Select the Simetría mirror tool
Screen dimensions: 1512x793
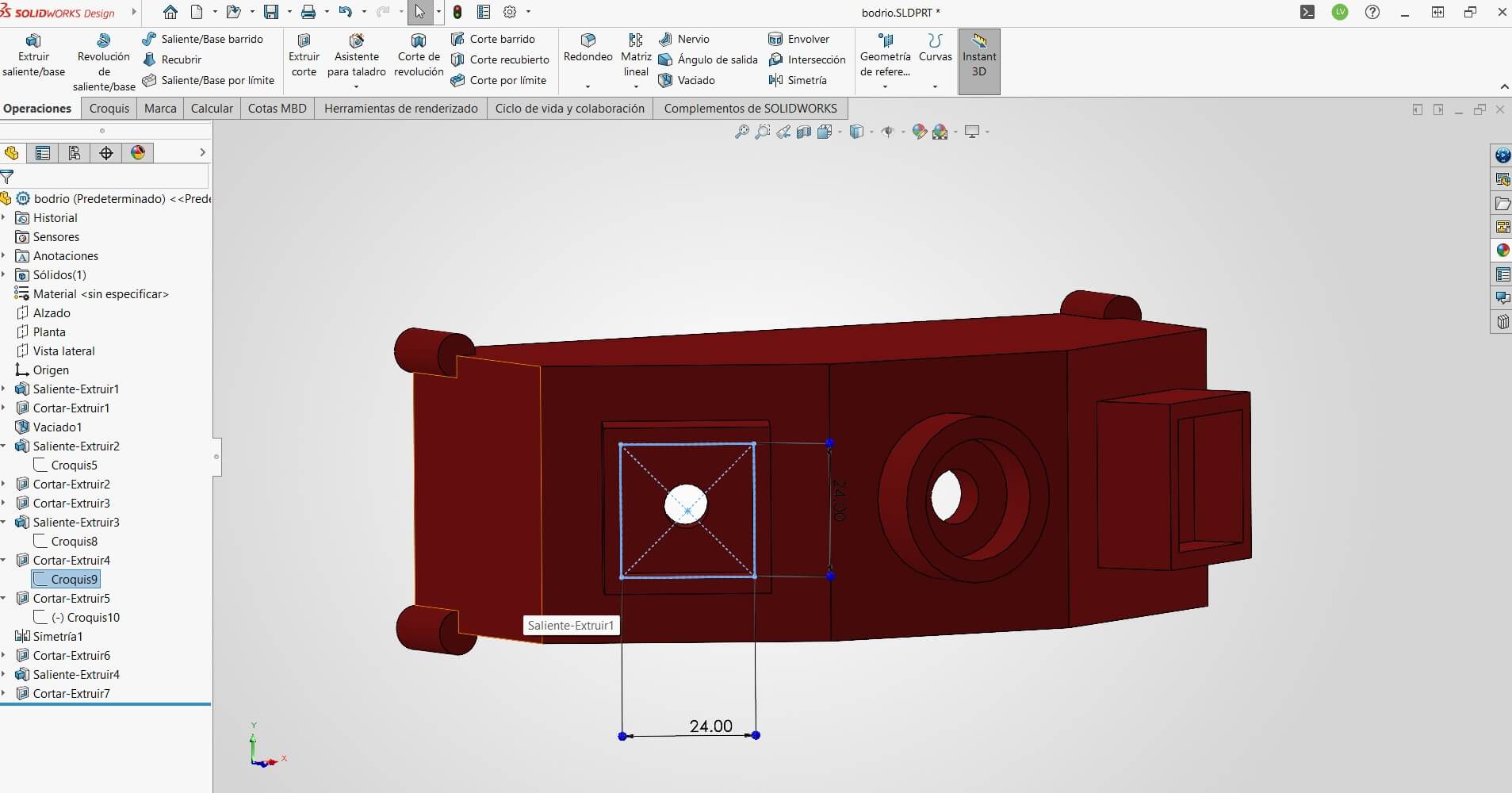click(798, 80)
